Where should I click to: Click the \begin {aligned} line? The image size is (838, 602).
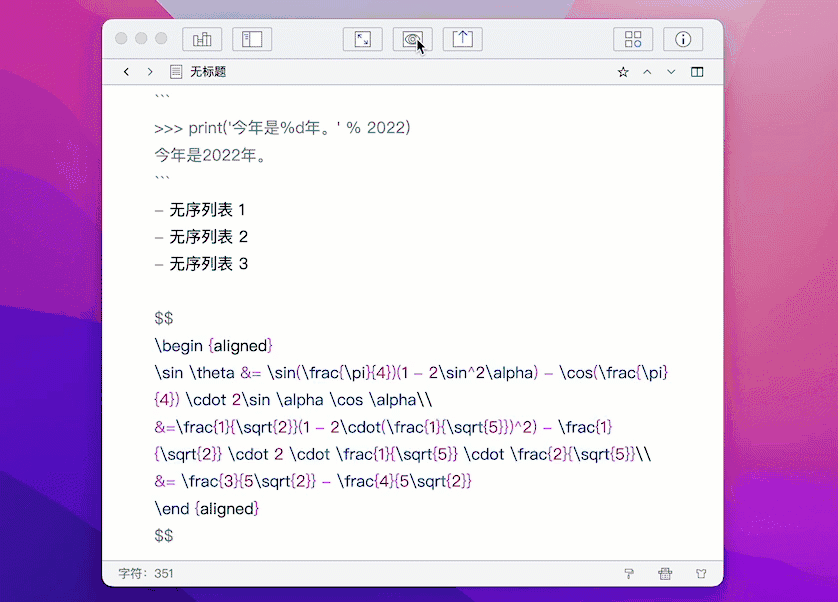click(213, 345)
